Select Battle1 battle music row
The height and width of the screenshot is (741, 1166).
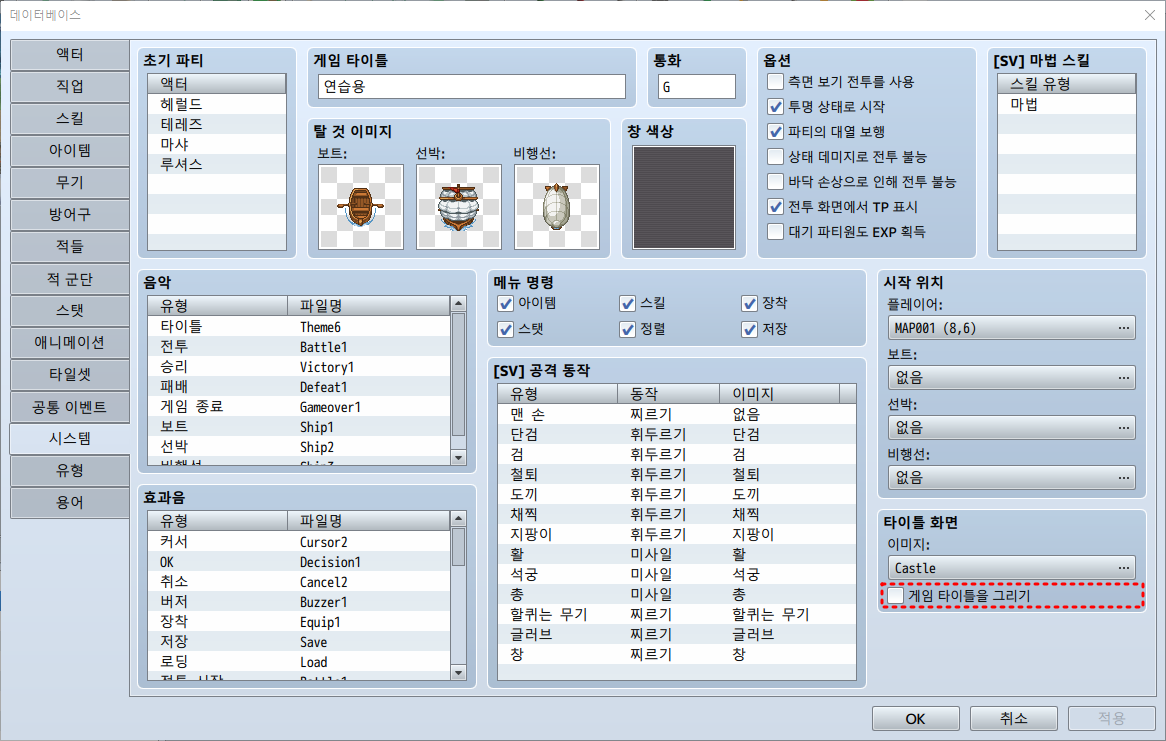[x=300, y=347]
